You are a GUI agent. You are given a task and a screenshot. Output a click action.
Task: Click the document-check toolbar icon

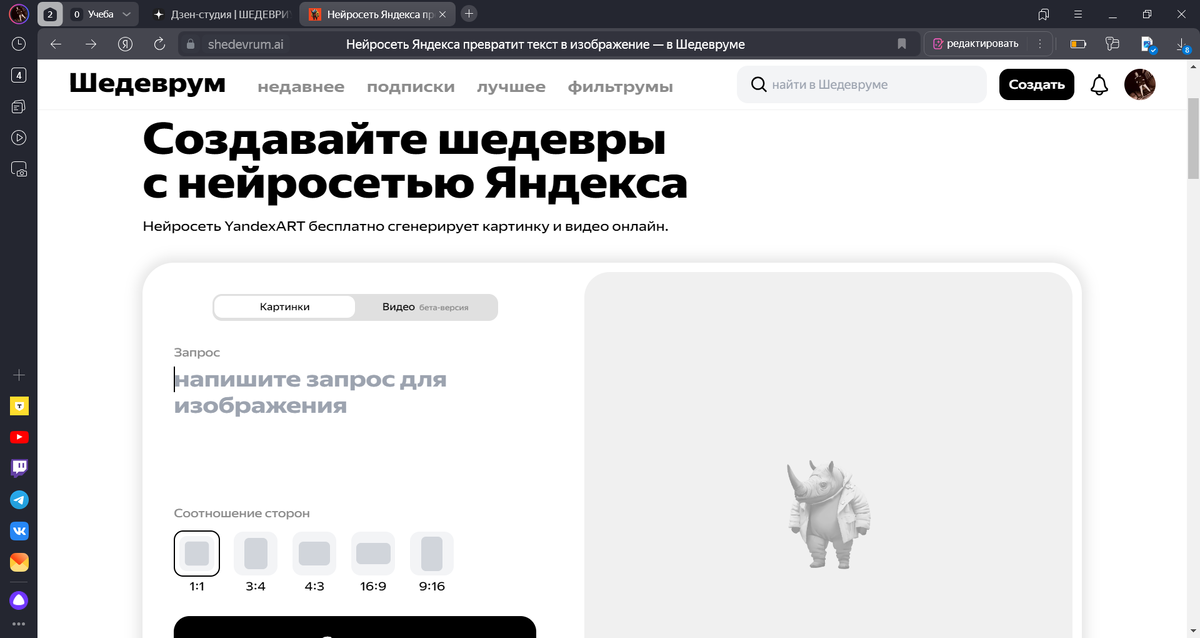pyautogui.click(x=1149, y=45)
